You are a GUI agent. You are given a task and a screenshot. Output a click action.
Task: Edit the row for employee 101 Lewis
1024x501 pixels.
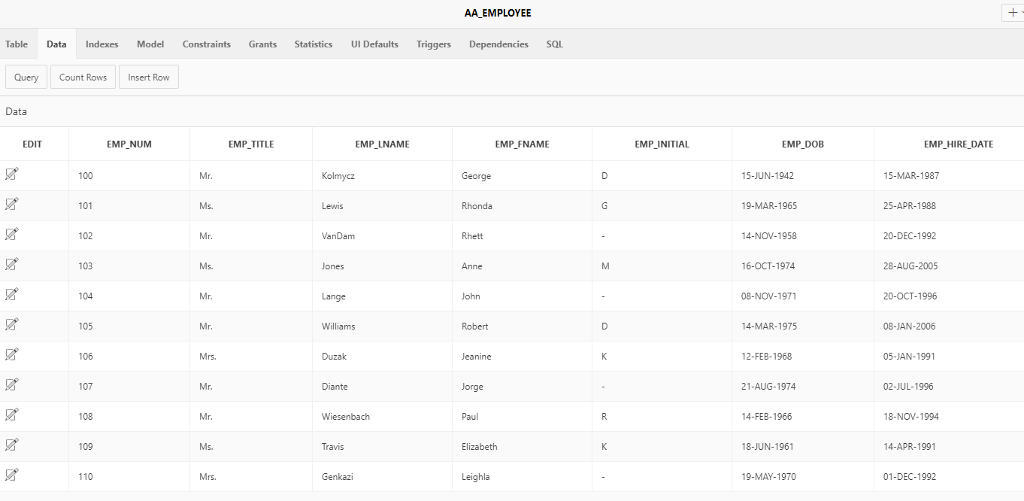(12, 204)
